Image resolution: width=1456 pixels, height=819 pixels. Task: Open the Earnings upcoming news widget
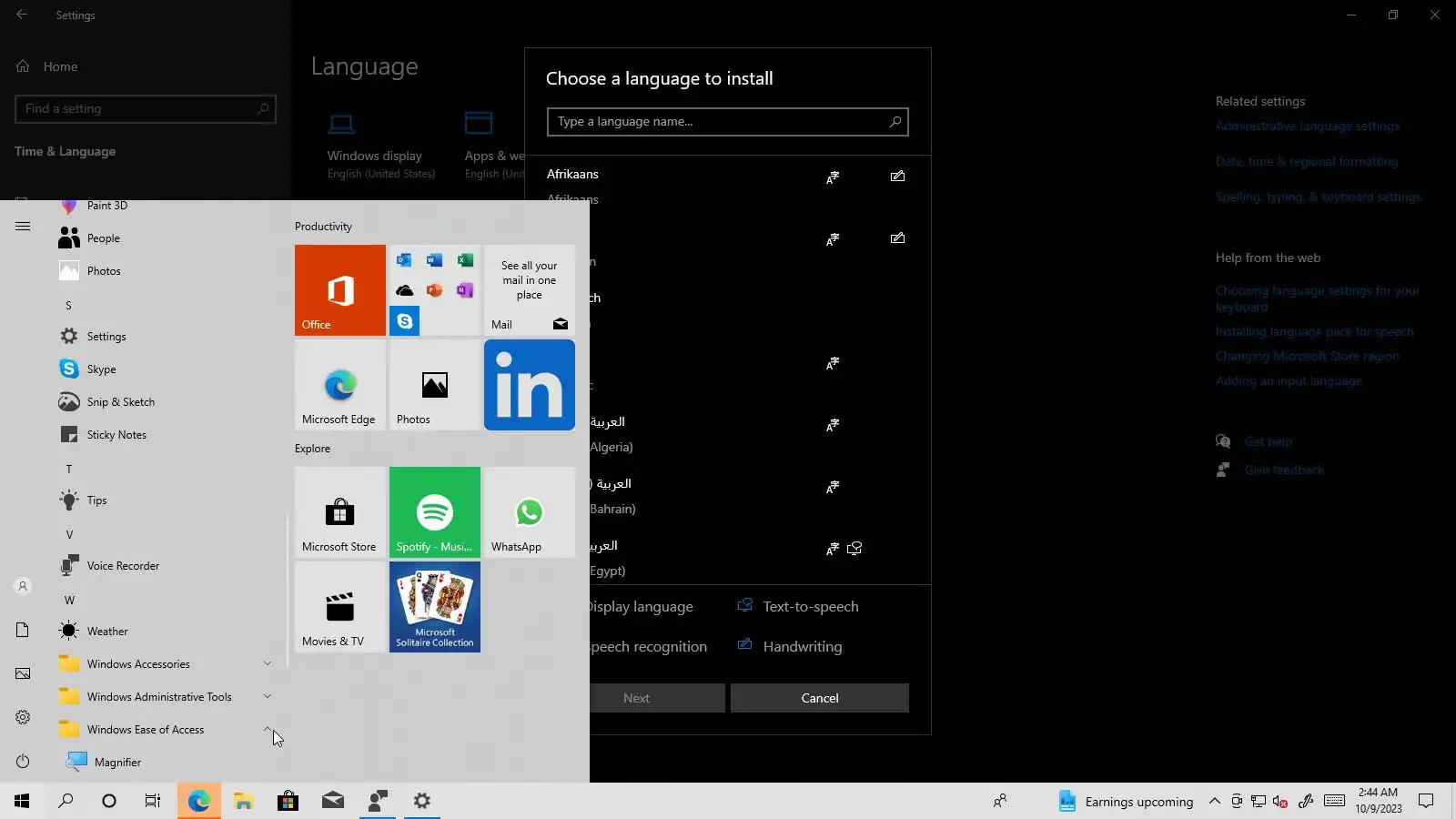(1126, 802)
